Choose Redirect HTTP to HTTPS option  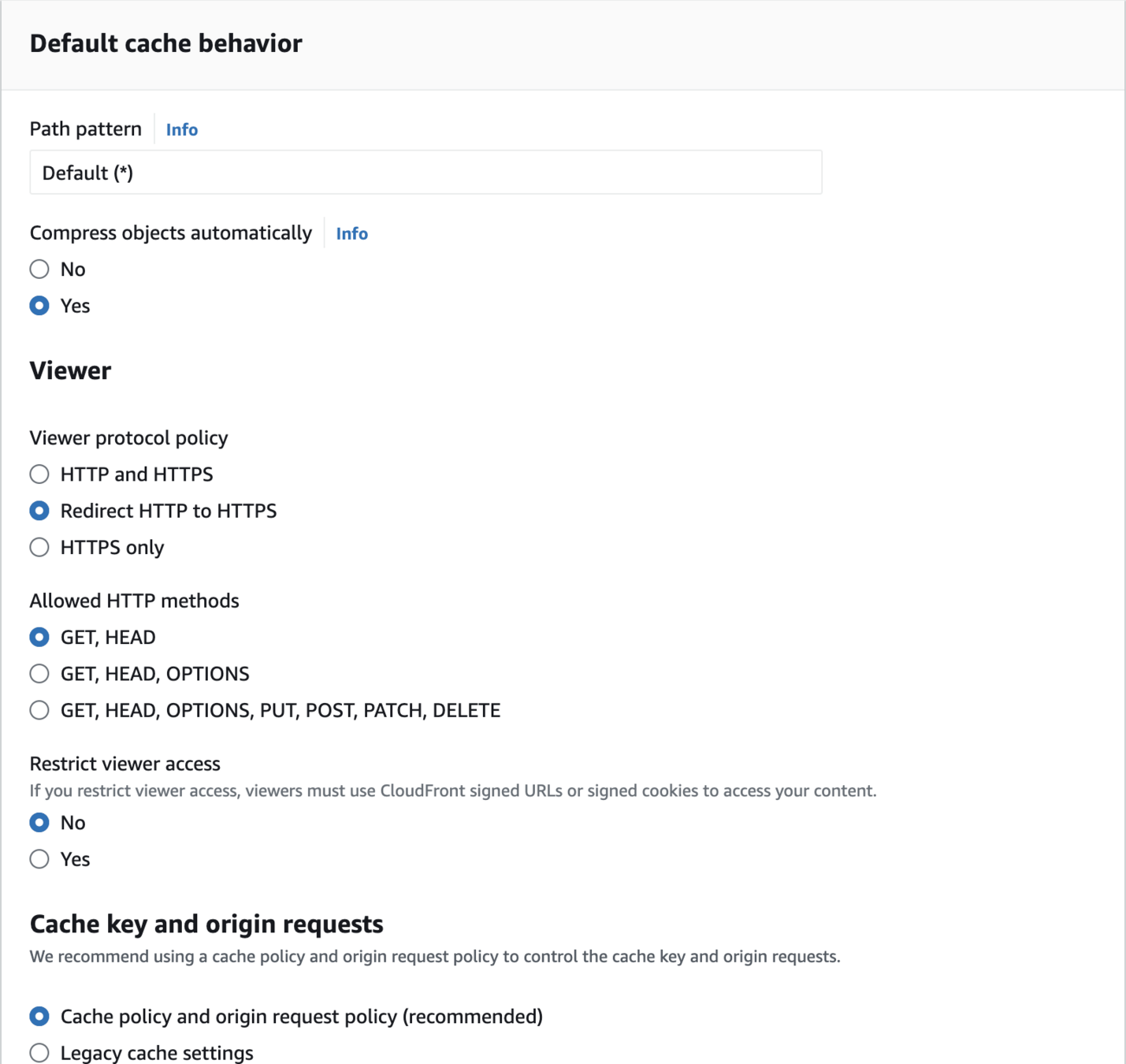tap(39, 511)
